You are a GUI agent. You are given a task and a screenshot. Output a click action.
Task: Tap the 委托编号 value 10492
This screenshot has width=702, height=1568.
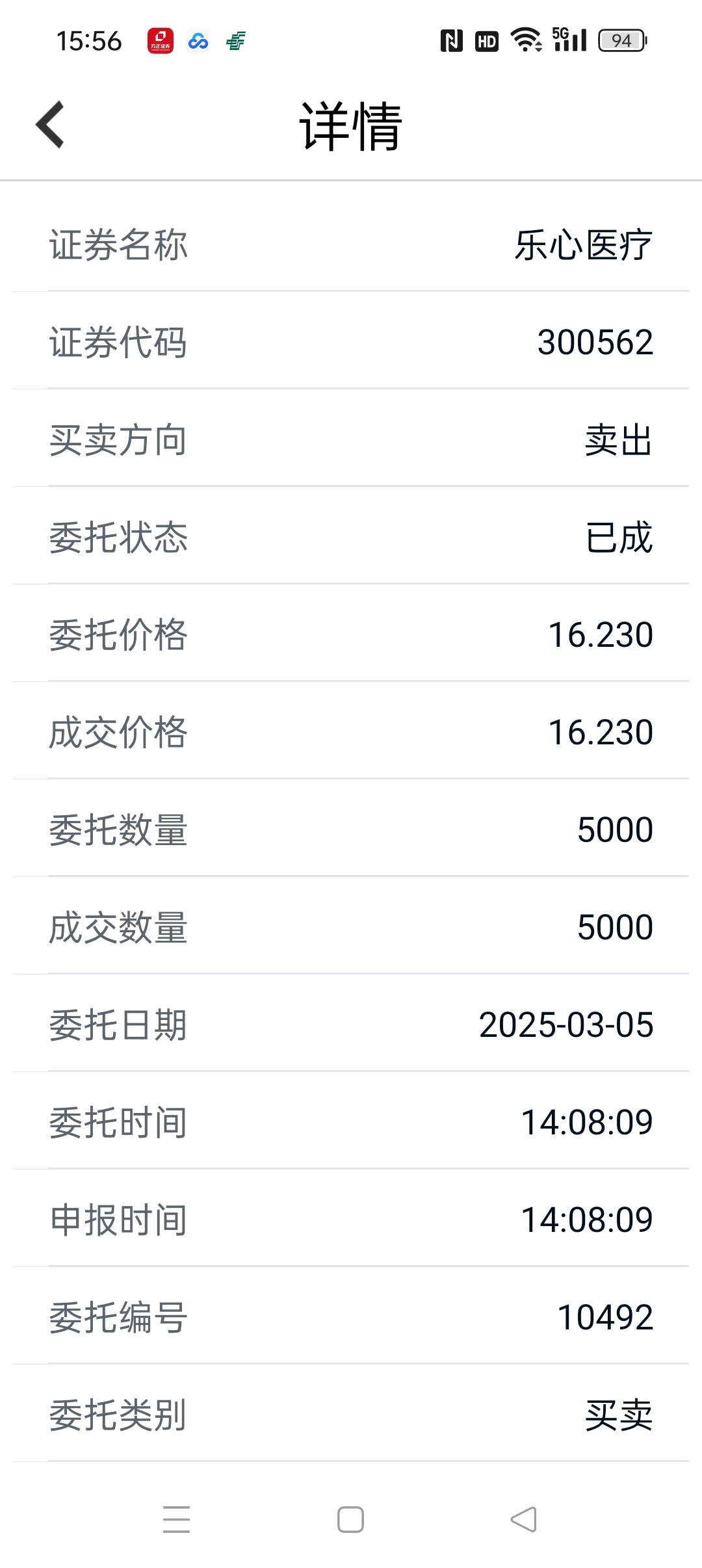605,1317
